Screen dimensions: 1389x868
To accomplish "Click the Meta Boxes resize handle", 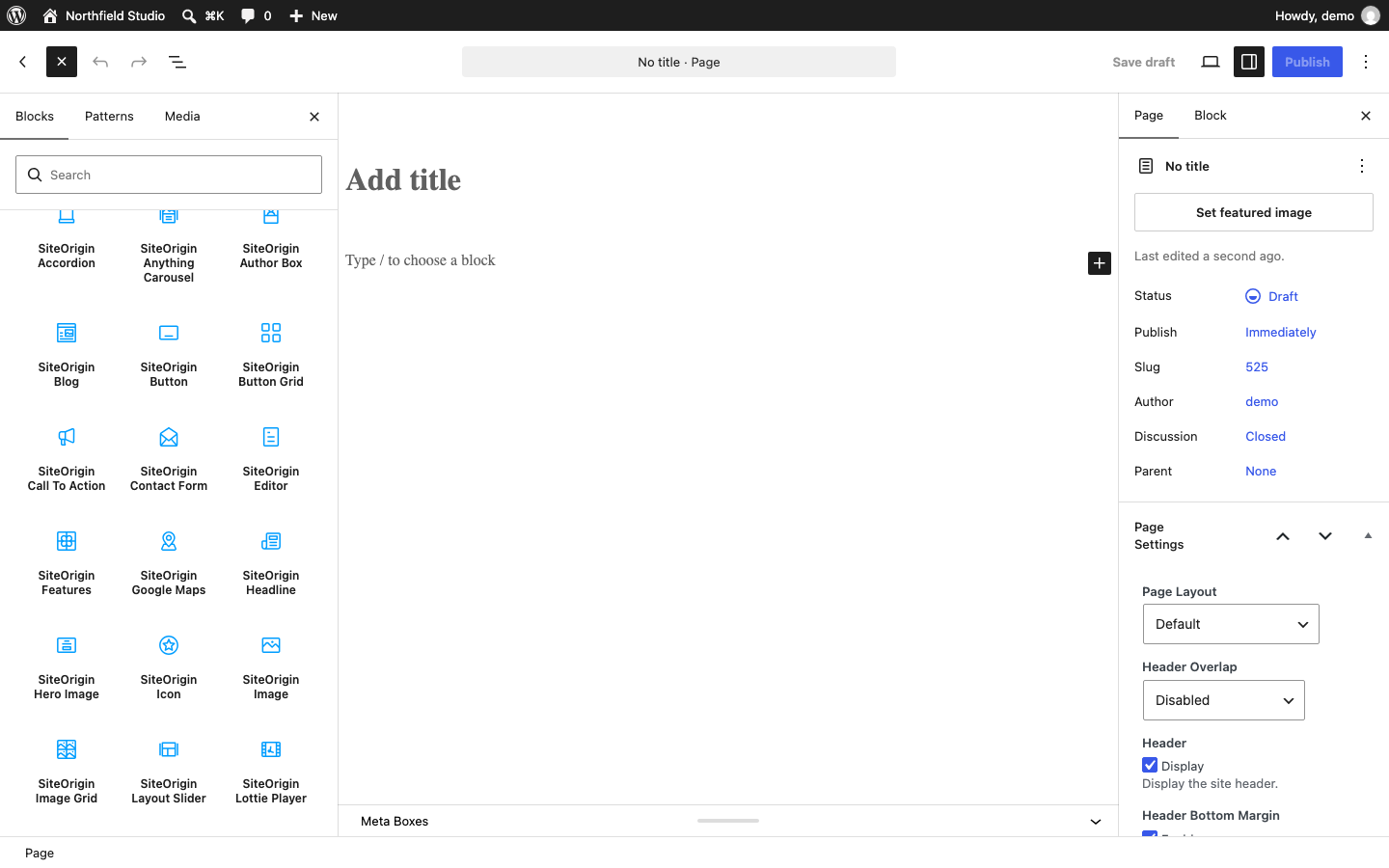I will pos(728,821).
